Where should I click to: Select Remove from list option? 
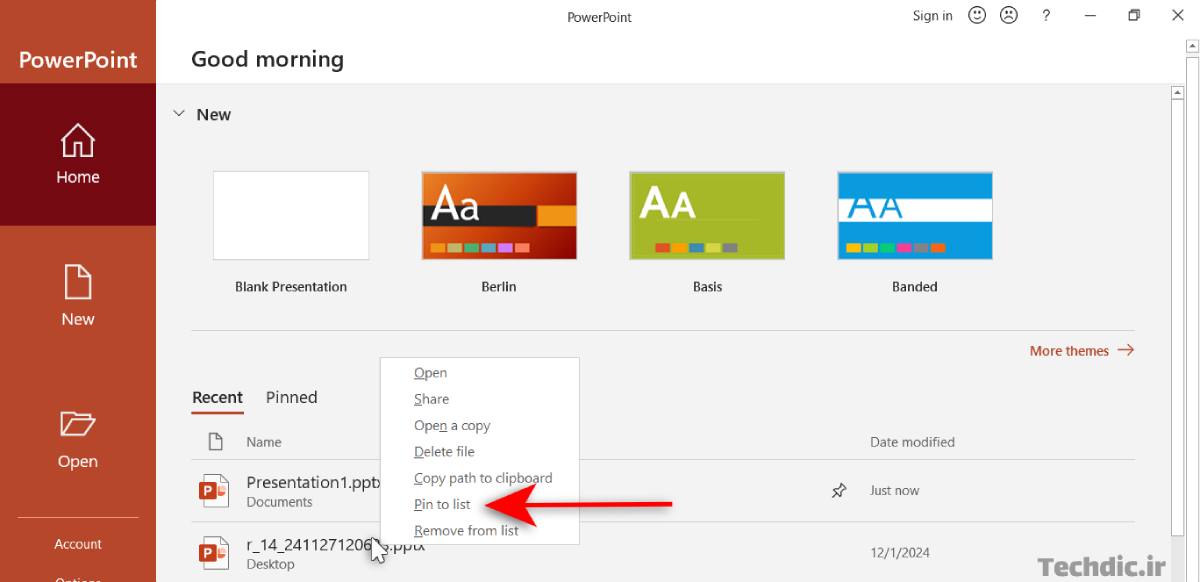pos(466,531)
